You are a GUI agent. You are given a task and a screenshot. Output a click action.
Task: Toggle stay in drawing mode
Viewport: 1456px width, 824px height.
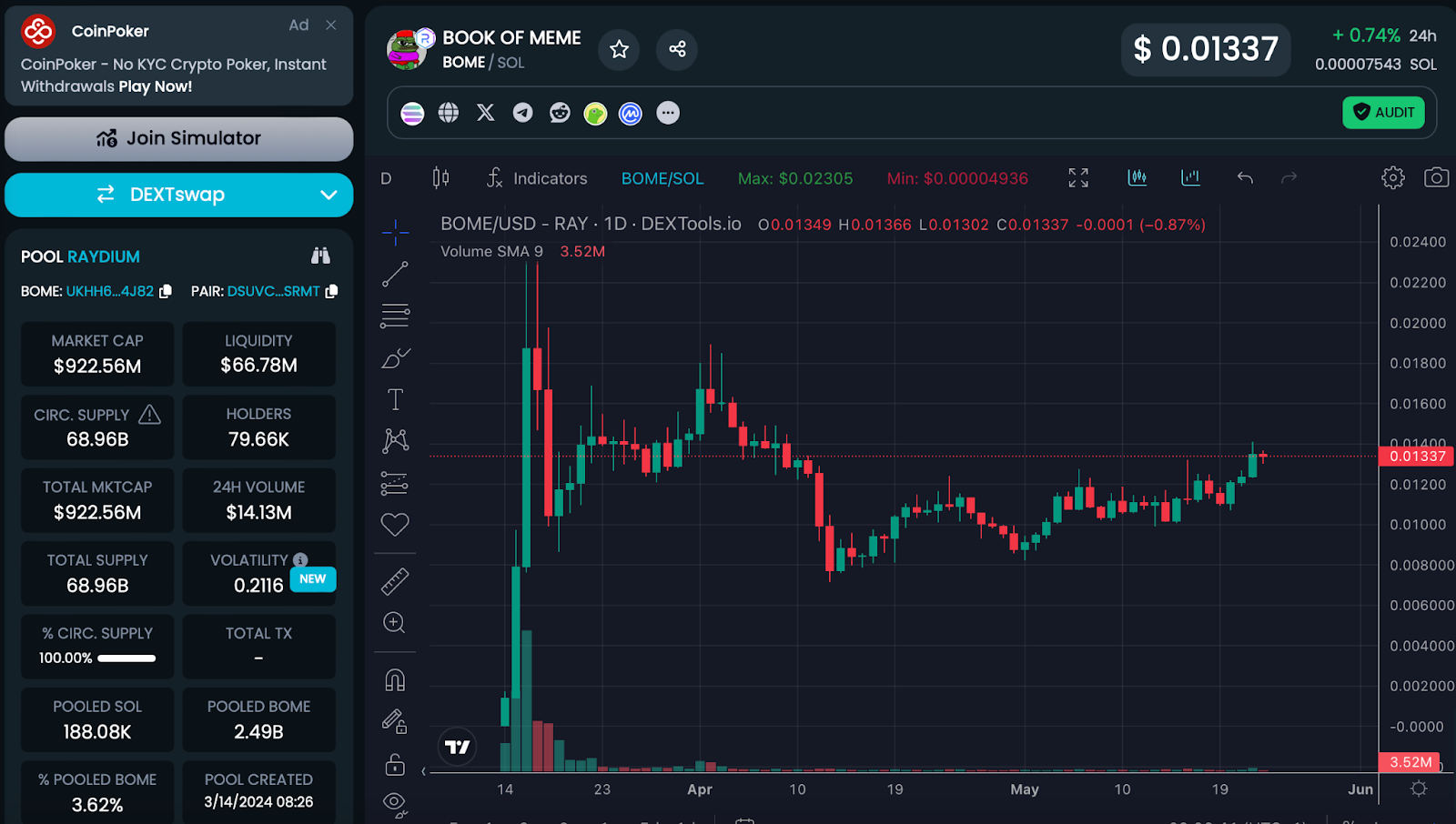tap(395, 722)
